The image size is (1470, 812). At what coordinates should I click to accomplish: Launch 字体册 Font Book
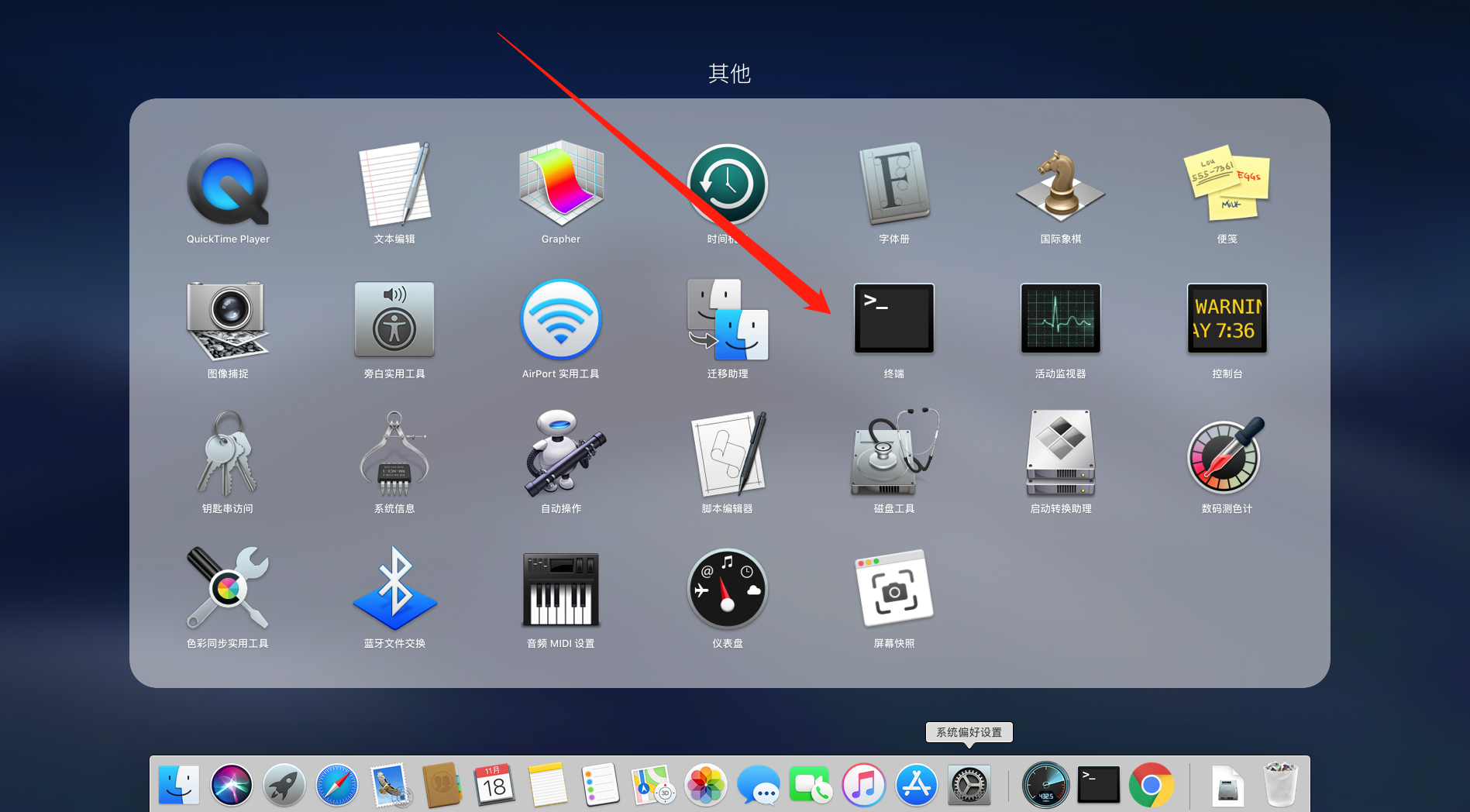tap(894, 184)
